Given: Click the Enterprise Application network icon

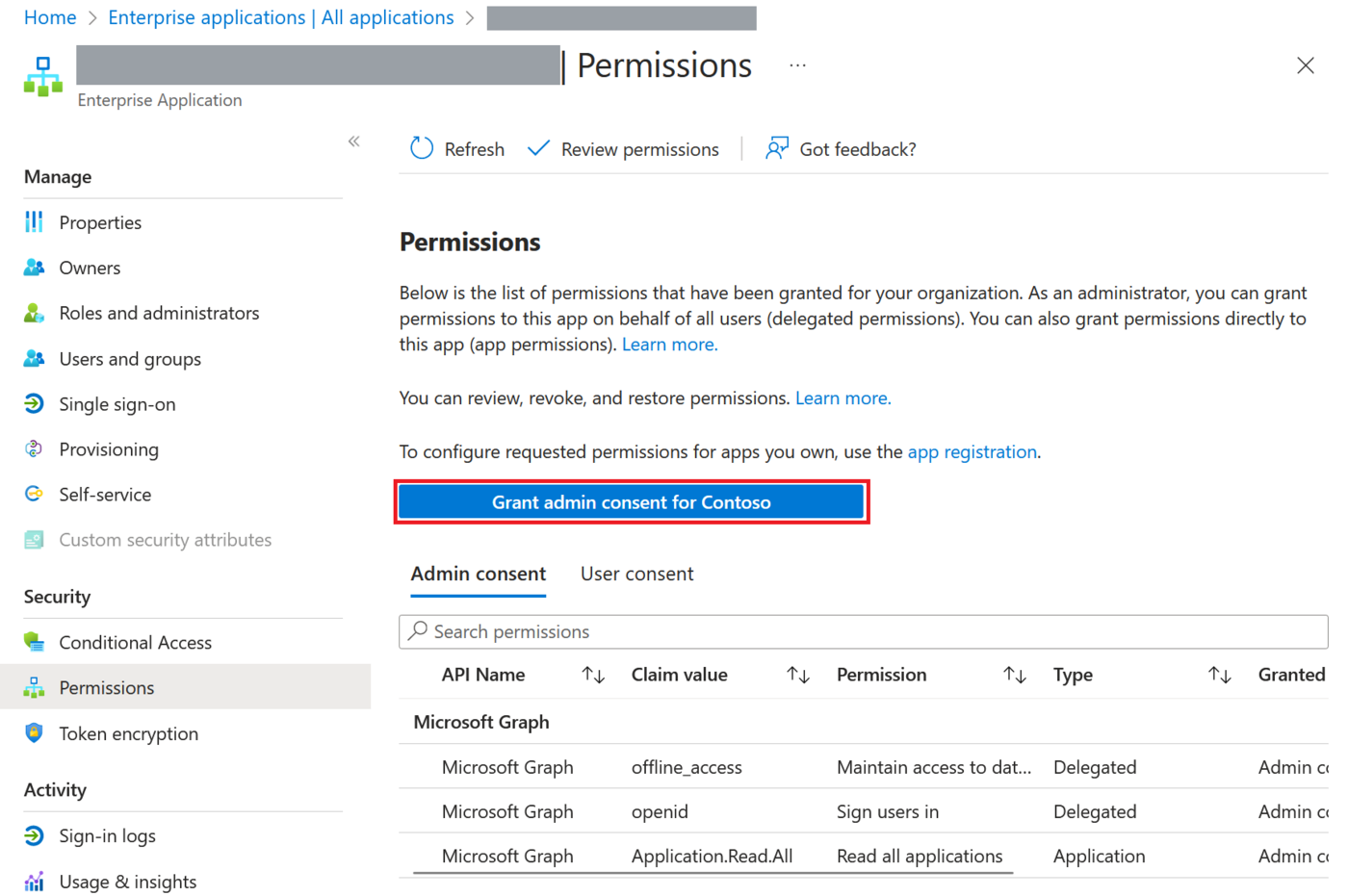Looking at the screenshot, I should pyautogui.click(x=43, y=77).
